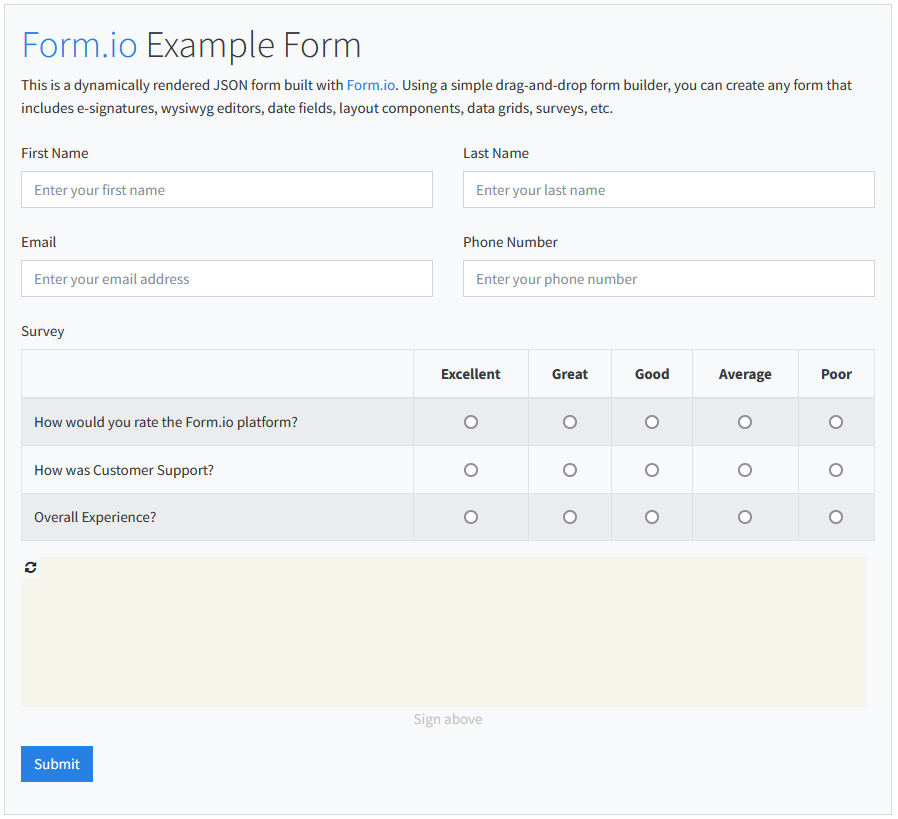Select Average for Overall Experience
The width and height of the screenshot is (898, 819).
(745, 517)
